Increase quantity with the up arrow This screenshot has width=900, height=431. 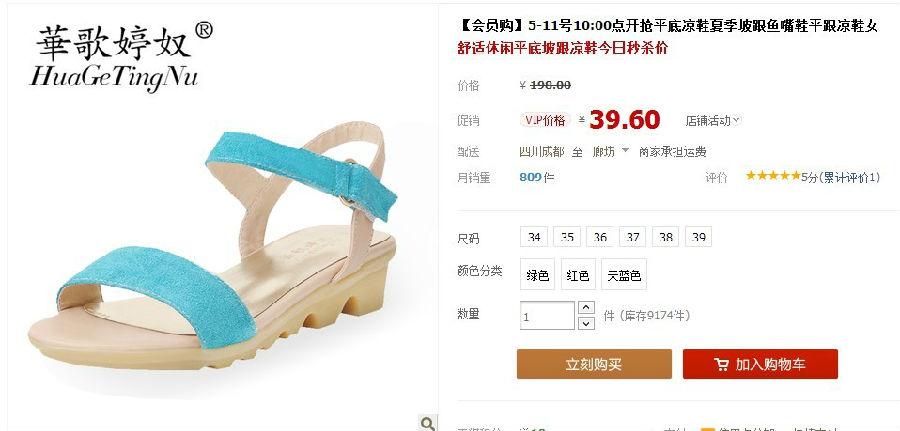click(585, 308)
